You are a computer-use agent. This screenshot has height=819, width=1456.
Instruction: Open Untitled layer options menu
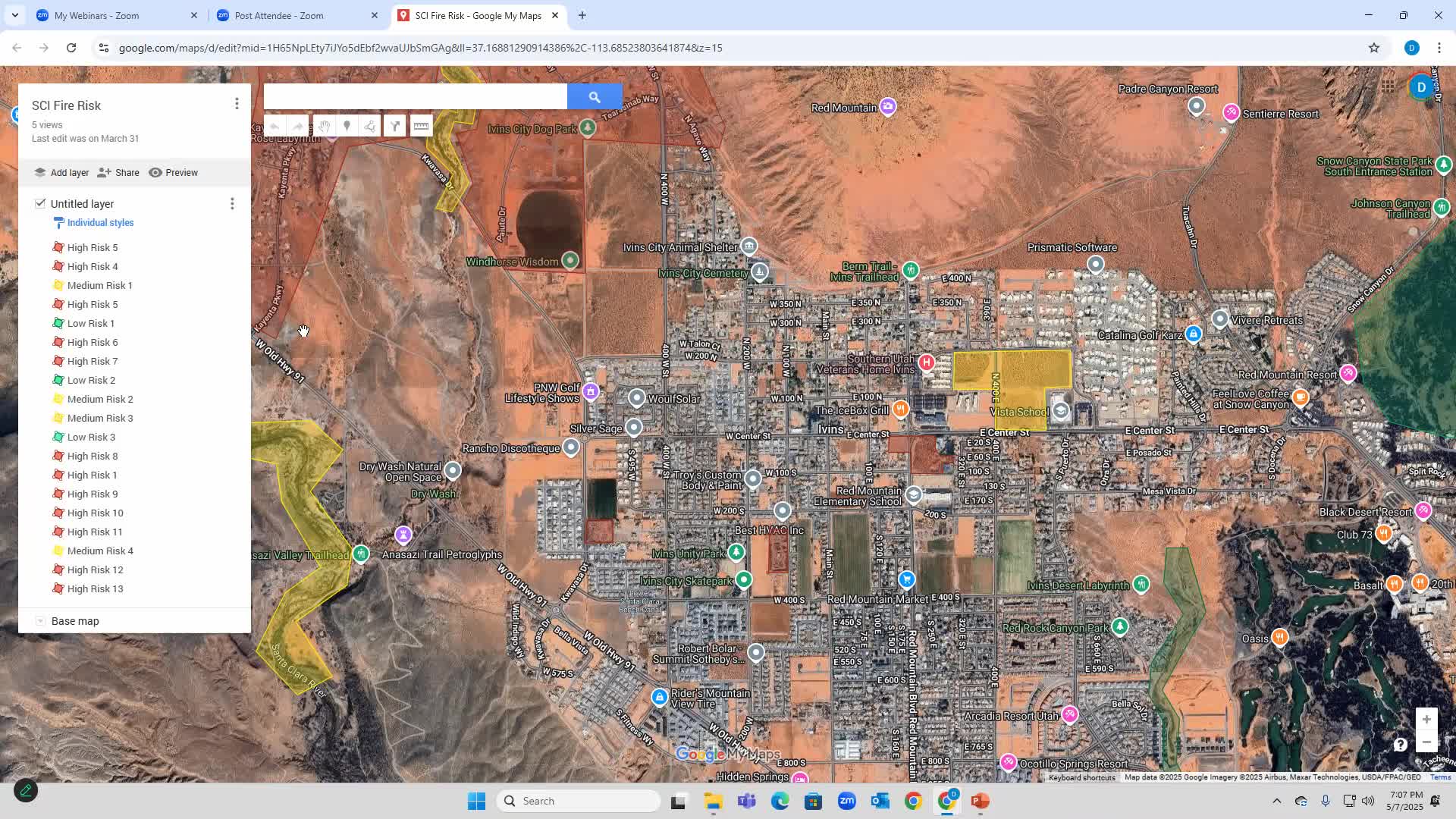pos(232,204)
